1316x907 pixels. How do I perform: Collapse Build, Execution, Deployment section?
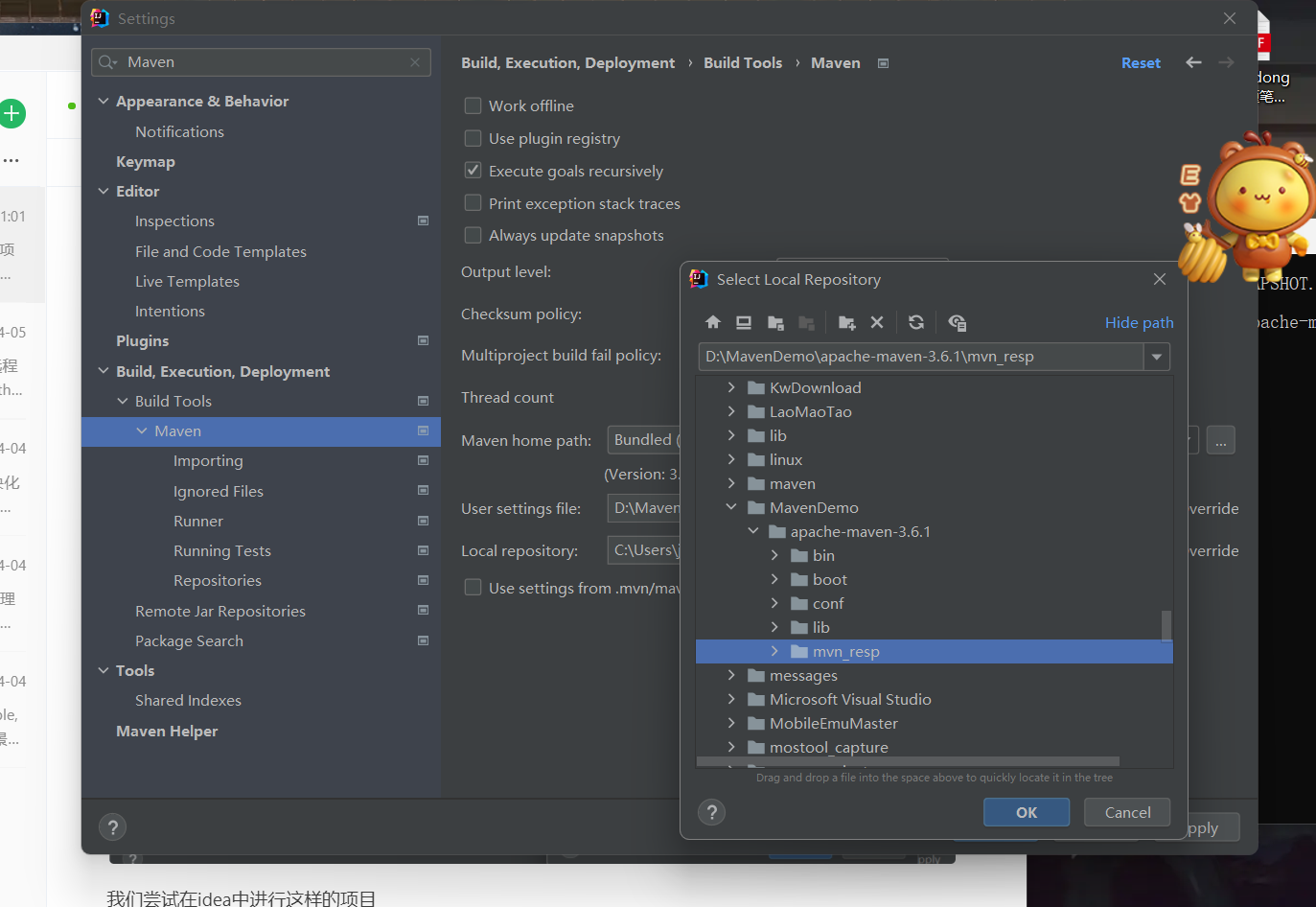[x=104, y=371]
